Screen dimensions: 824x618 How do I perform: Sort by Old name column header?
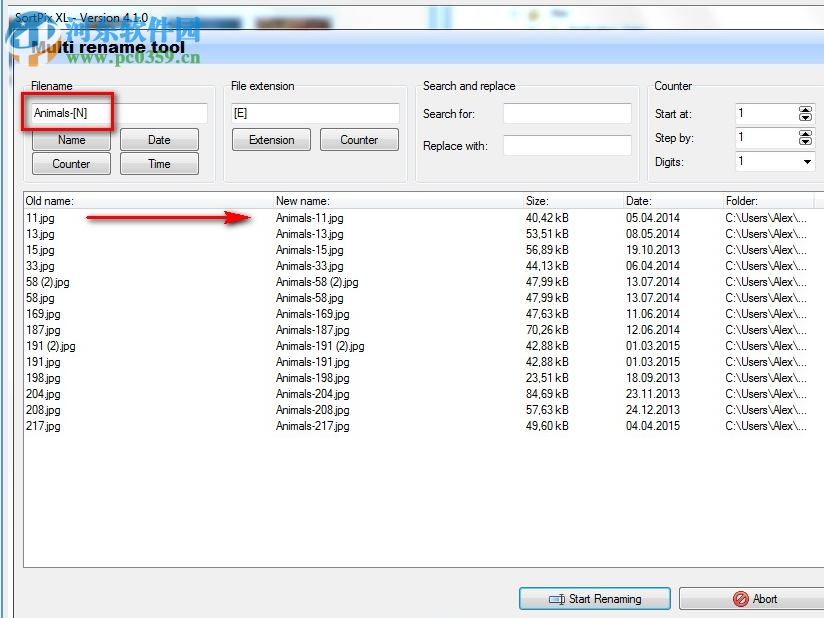[149, 201]
